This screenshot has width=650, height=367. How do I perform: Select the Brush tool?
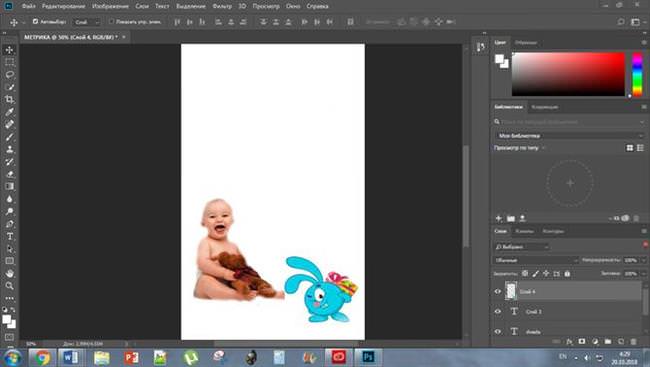(10, 137)
